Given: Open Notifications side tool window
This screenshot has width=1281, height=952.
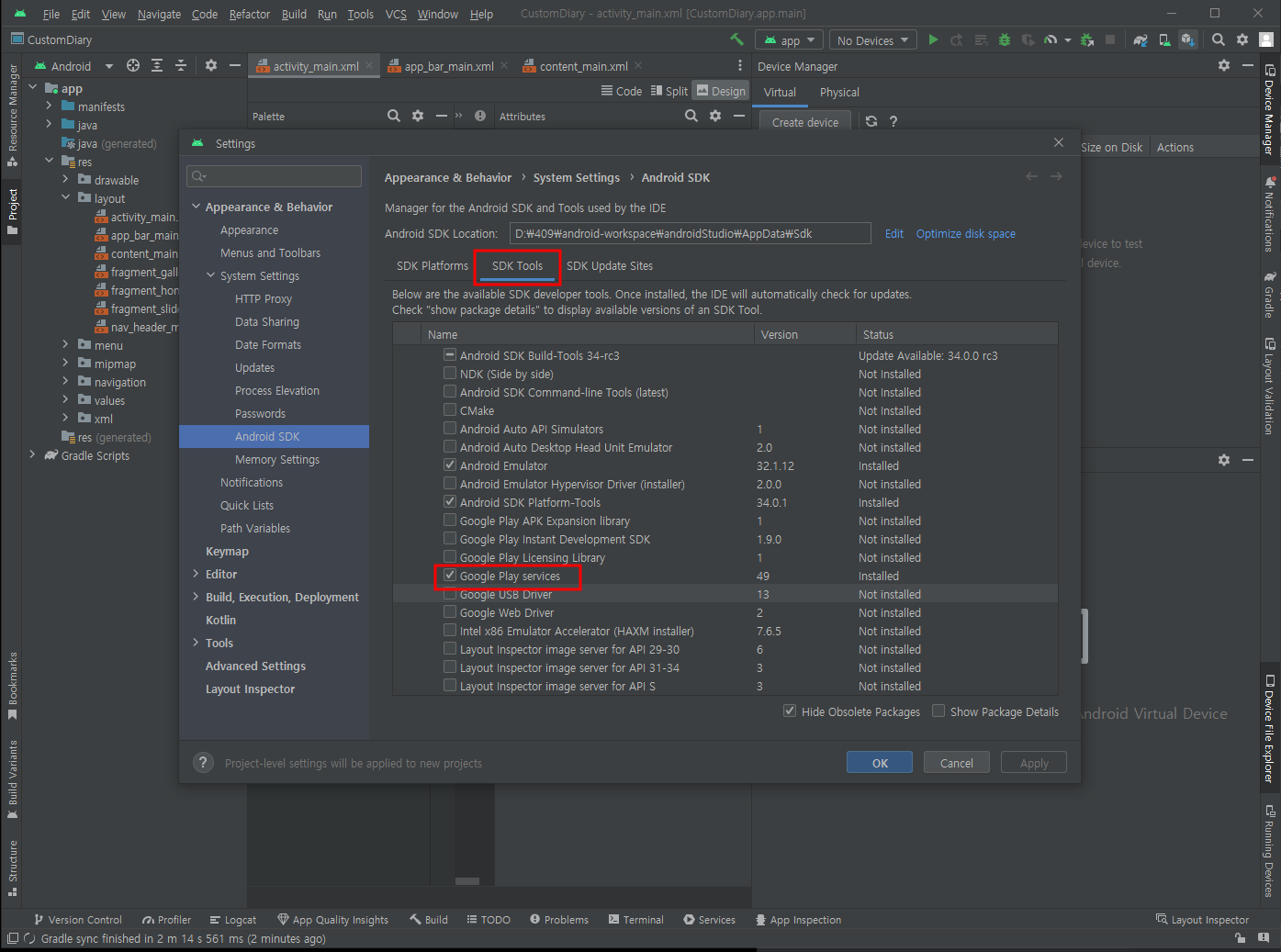Looking at the screenshot, I should (1269, 214).
